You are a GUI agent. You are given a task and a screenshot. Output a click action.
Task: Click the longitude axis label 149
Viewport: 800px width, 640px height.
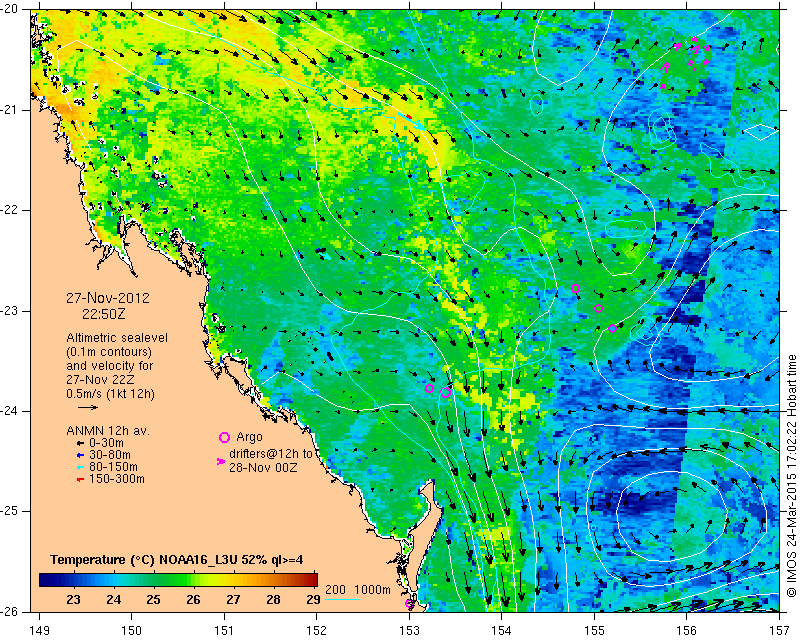(40, 630)
